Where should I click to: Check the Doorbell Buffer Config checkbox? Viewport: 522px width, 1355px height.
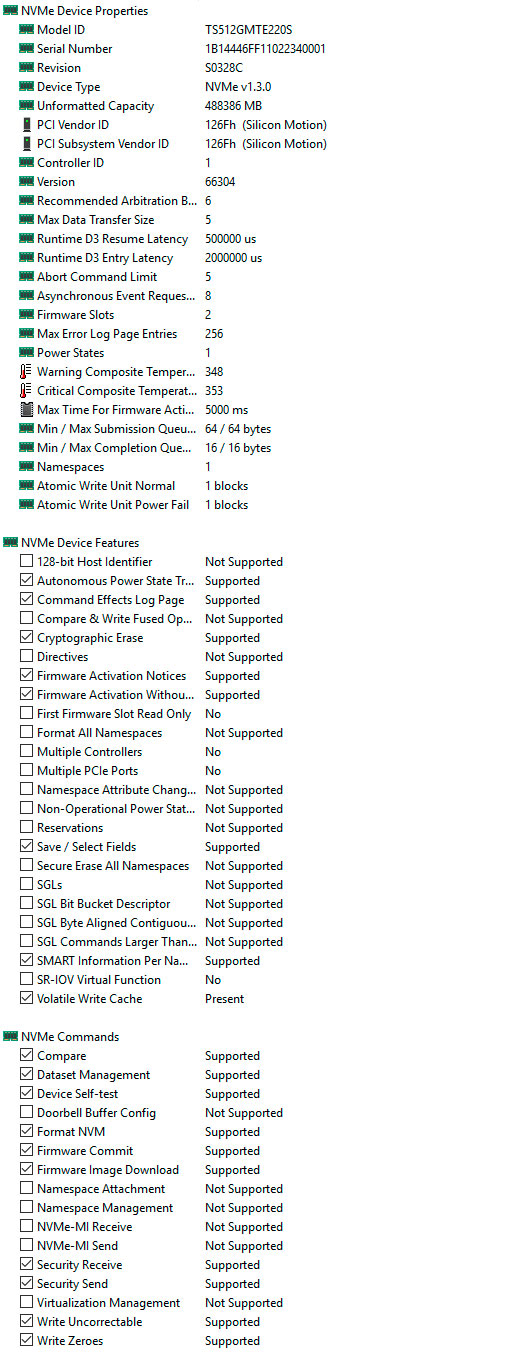click(x=27, y=1113)
